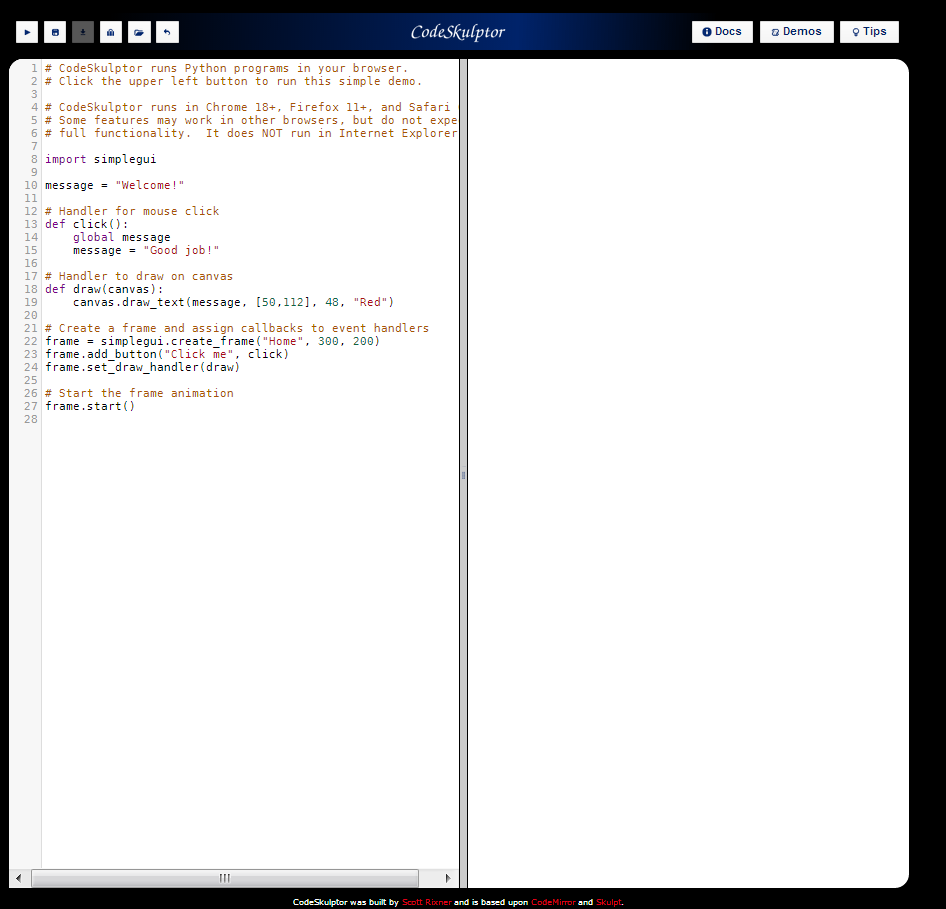Open a local file via folder icon
This screenshot has height=909, width=946.
click(x=138, y=31)
